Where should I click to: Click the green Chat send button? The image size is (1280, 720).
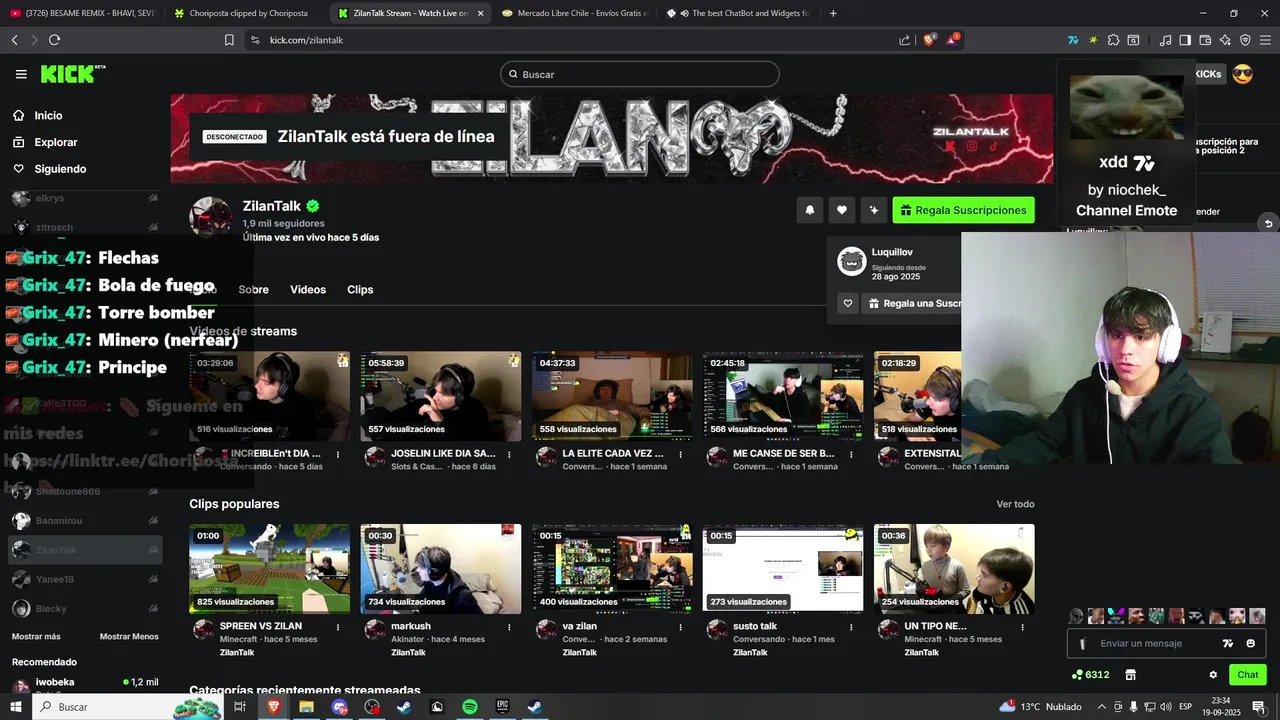1248,675
